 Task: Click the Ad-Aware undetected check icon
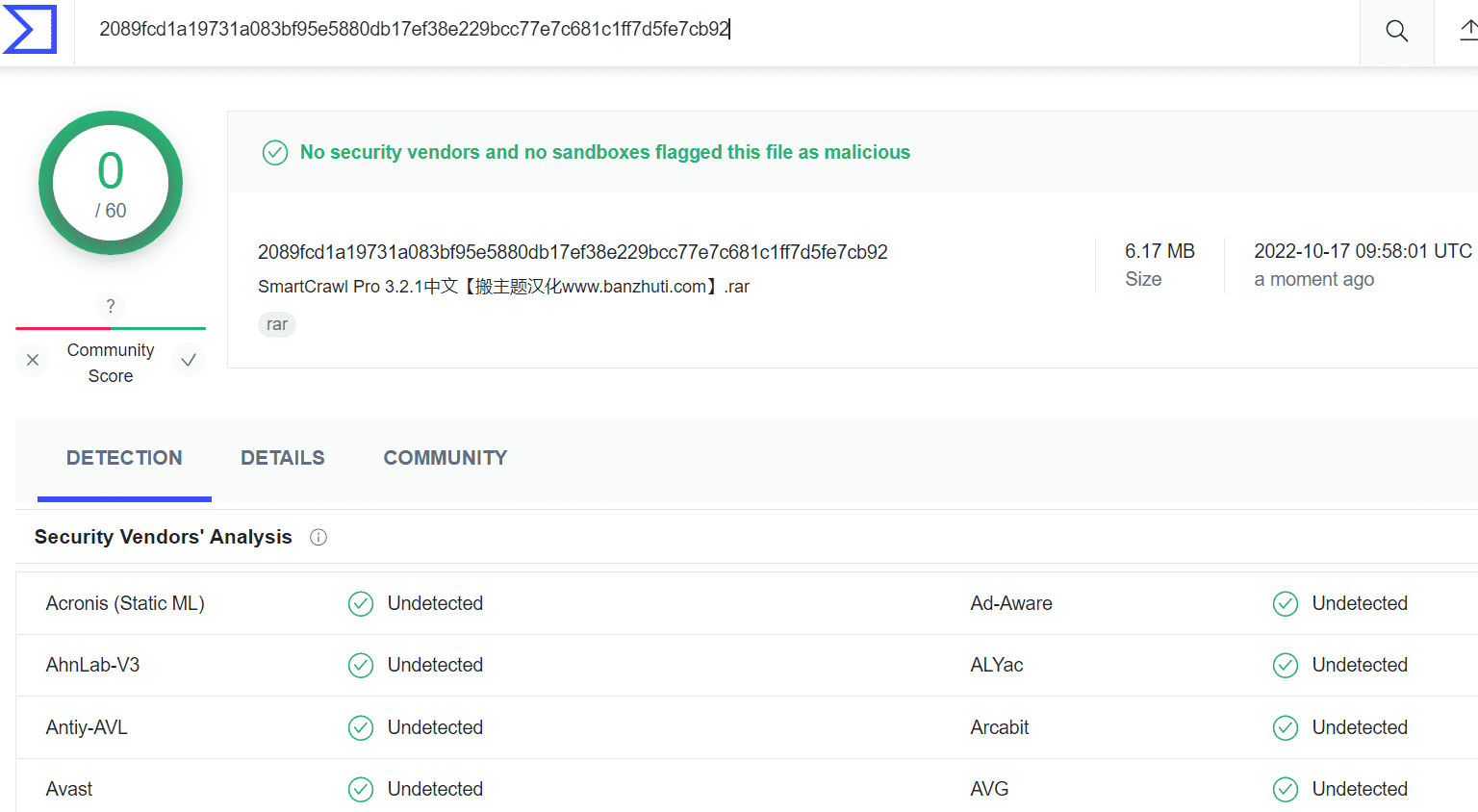pyautogui.click(x=1286, y=603)
